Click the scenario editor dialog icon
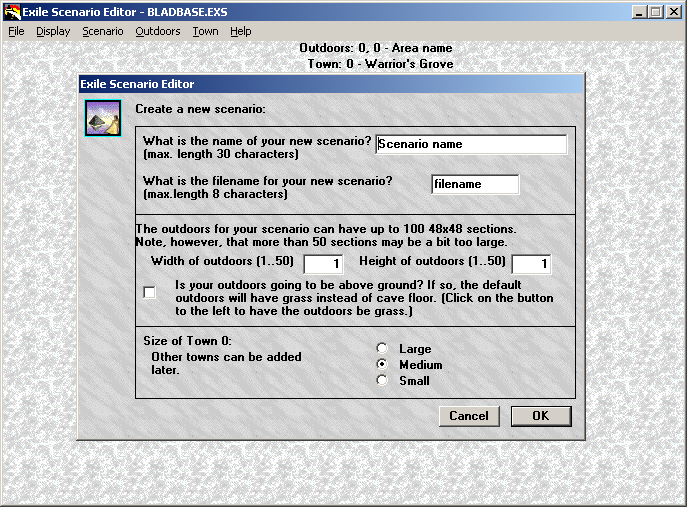 click(102, 118)
